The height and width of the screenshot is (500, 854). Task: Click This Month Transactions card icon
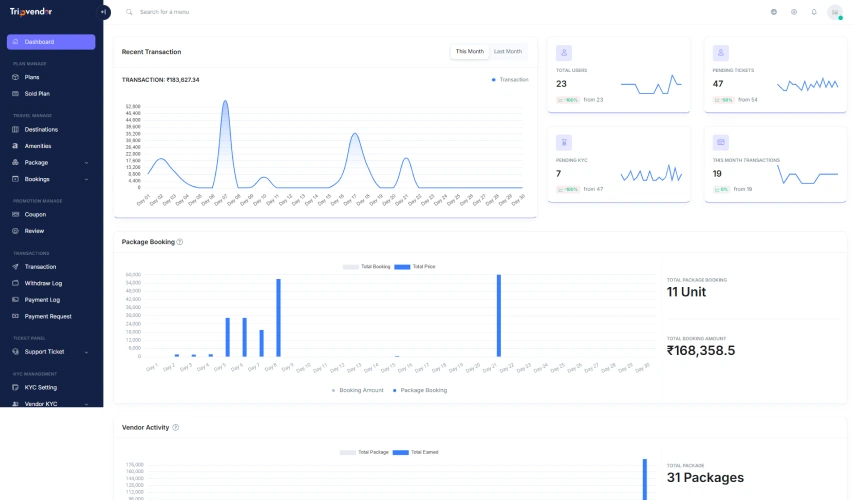[x=721, y=143]
